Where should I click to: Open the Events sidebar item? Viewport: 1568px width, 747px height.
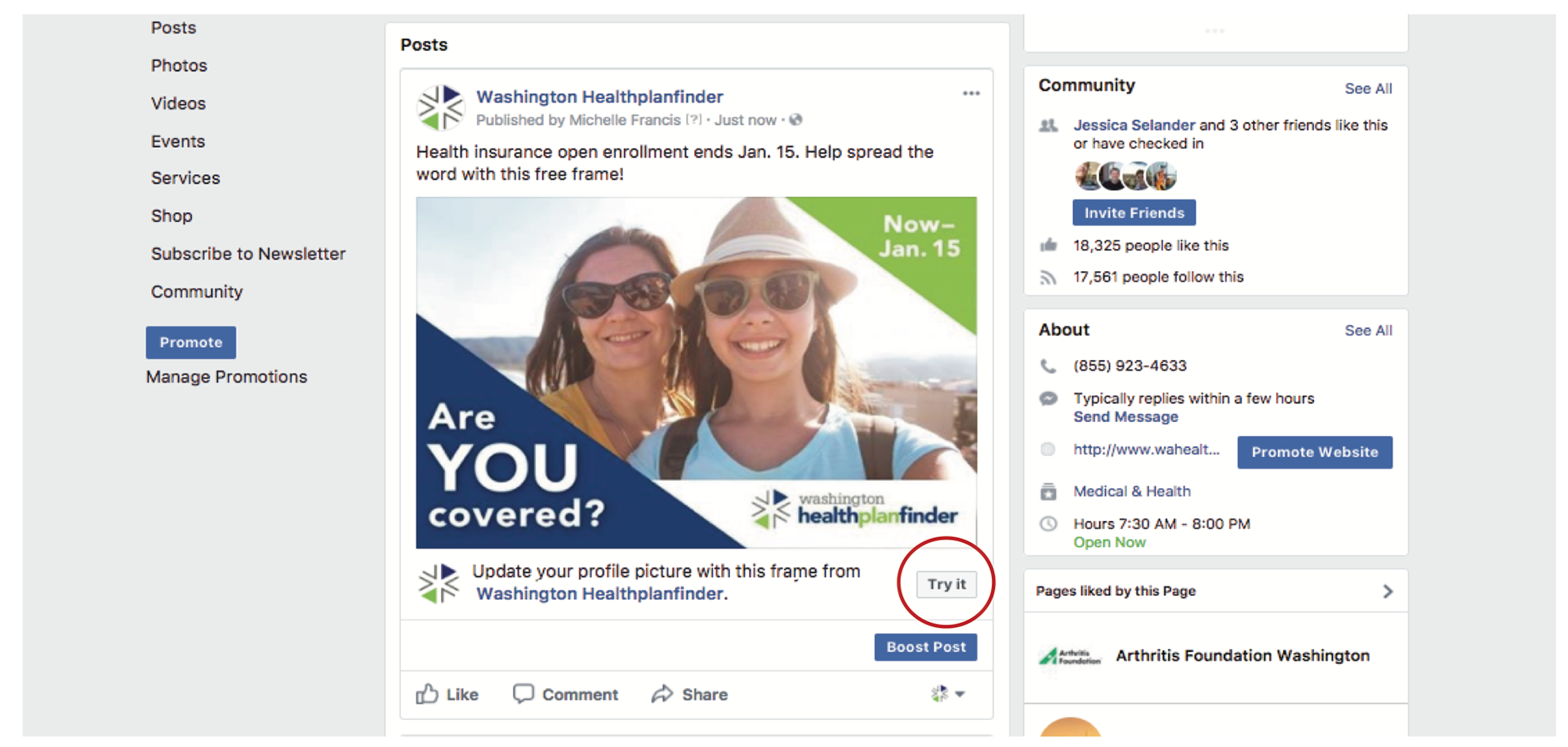178,141
